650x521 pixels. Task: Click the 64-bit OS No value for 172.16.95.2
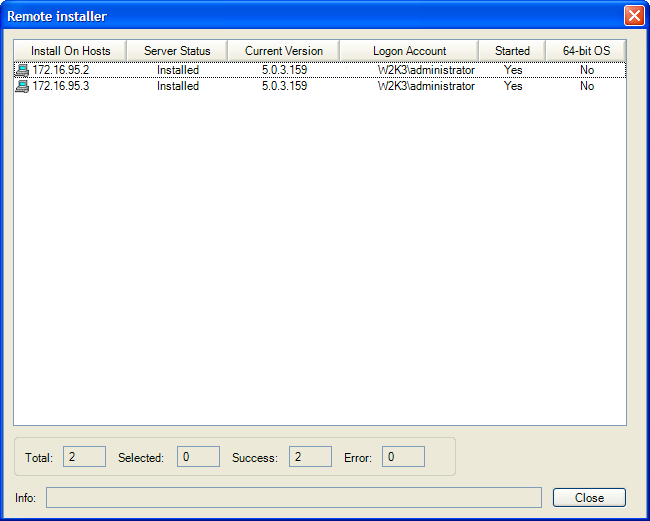(x=587, y=70)
